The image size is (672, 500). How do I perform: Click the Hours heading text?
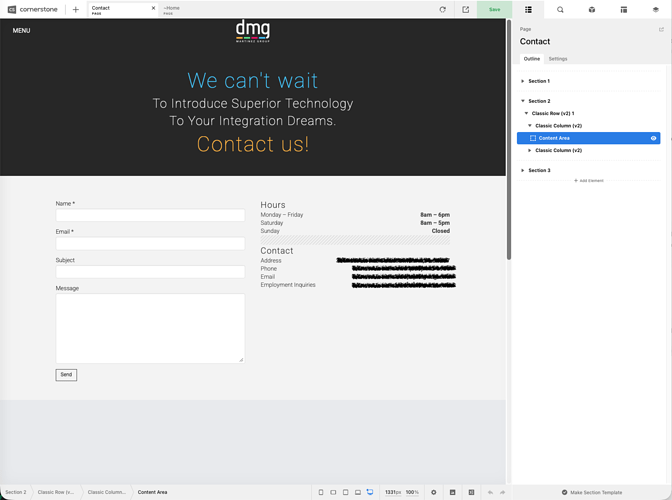click(273, 205)
